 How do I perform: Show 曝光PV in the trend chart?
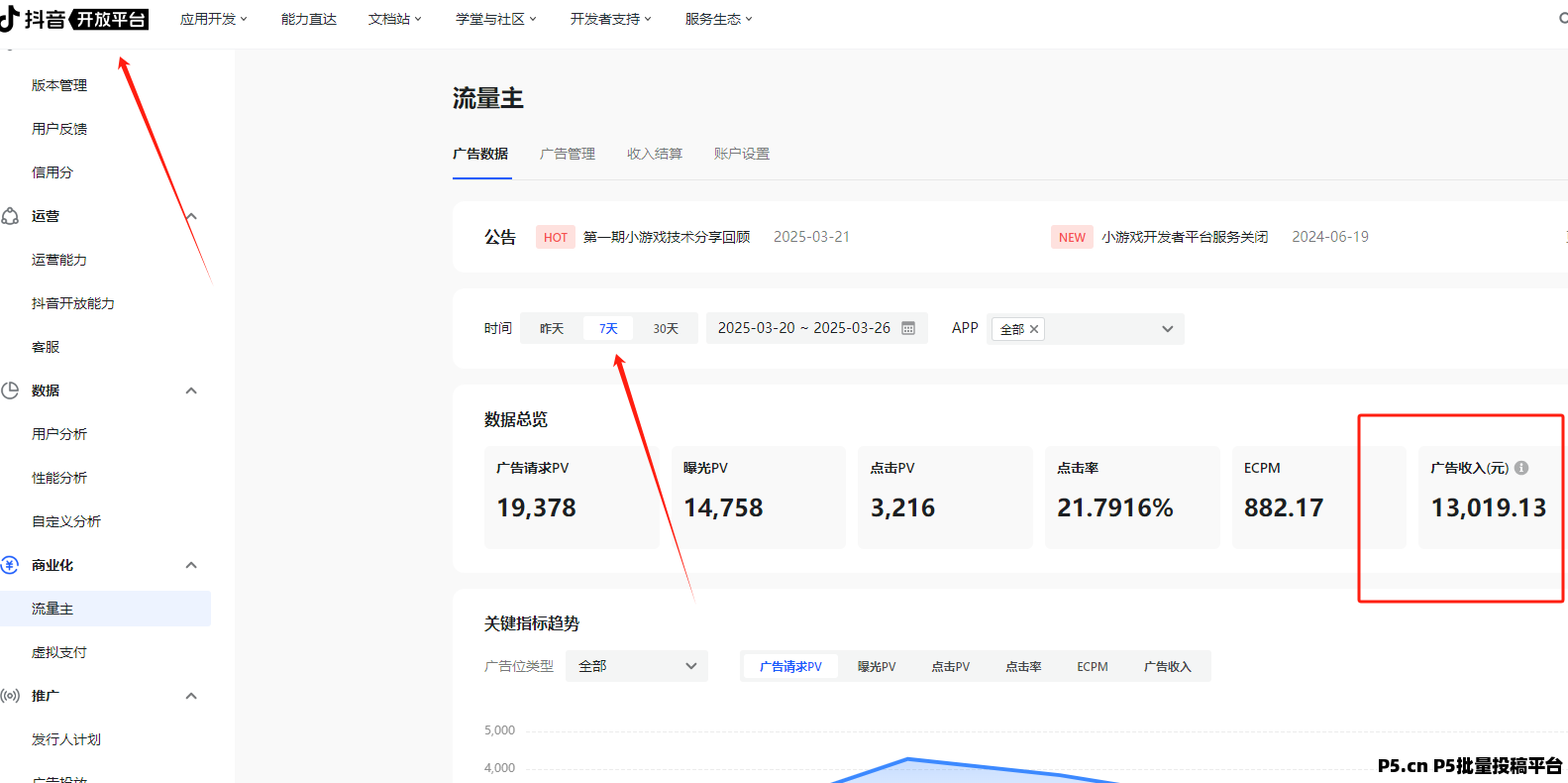(877, 666)
